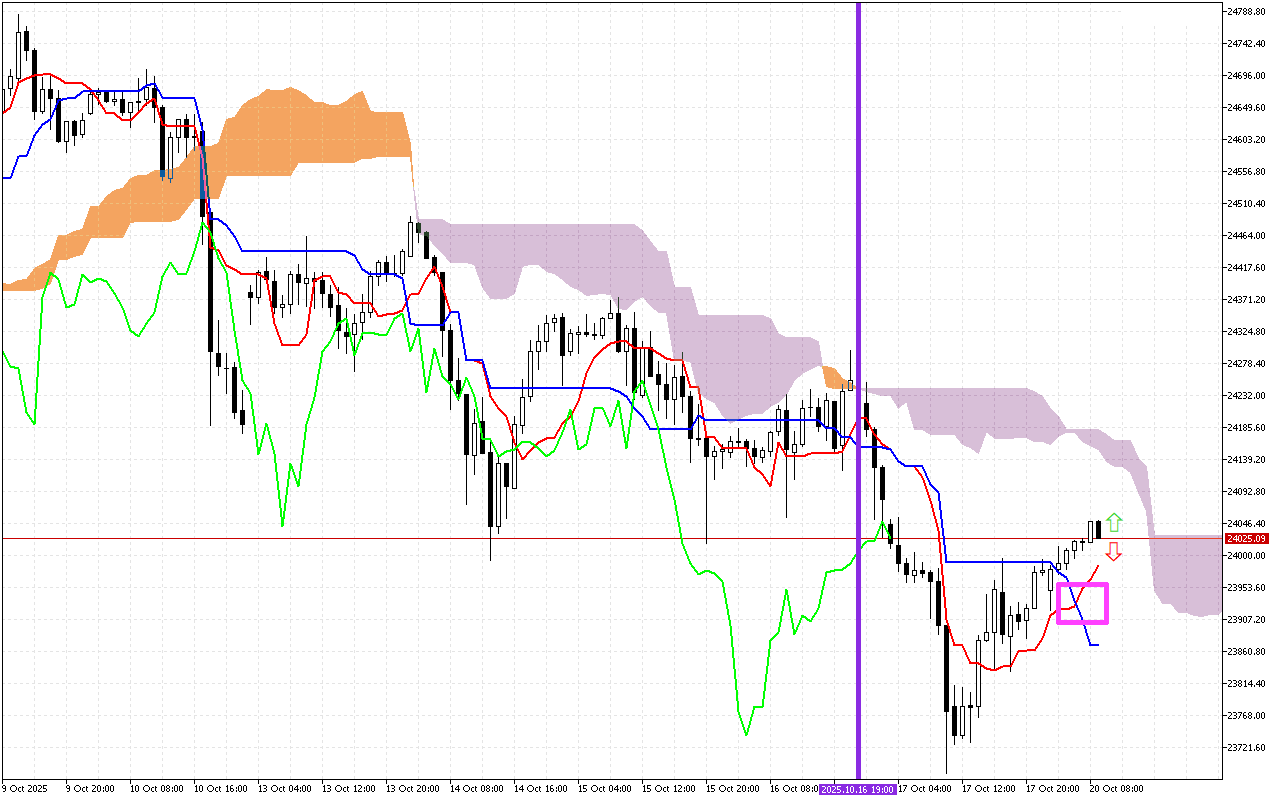Click the 24324.80 price axis label
1280x800 pixels.
(x=1246, y=332)
